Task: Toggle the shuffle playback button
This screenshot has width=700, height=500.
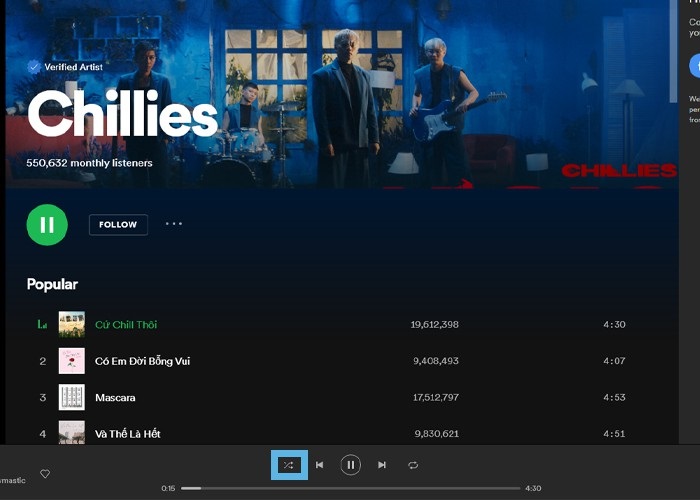Action: (x=288, y=465)
